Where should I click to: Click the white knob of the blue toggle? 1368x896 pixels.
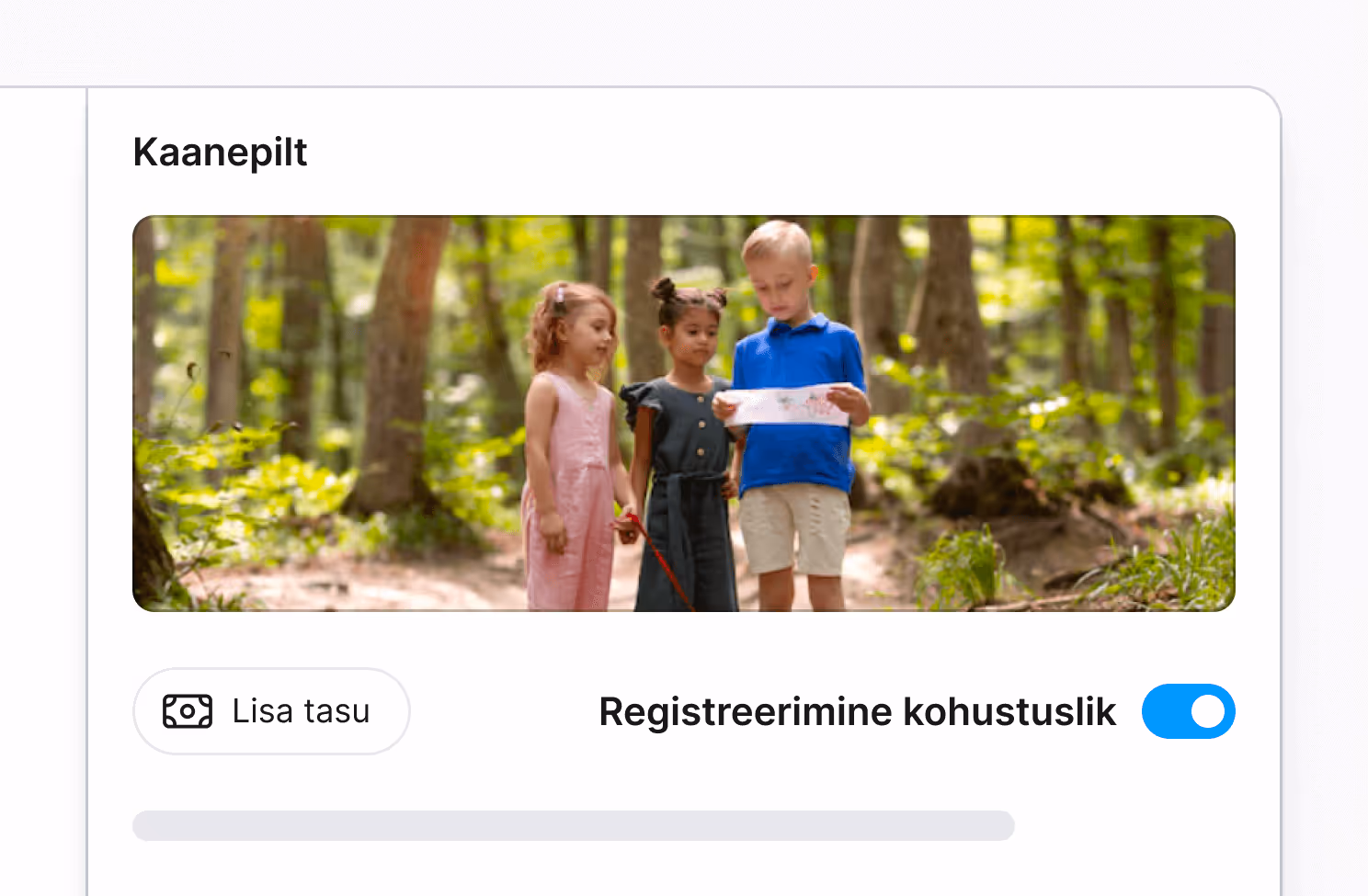(x=1207, y=711)
